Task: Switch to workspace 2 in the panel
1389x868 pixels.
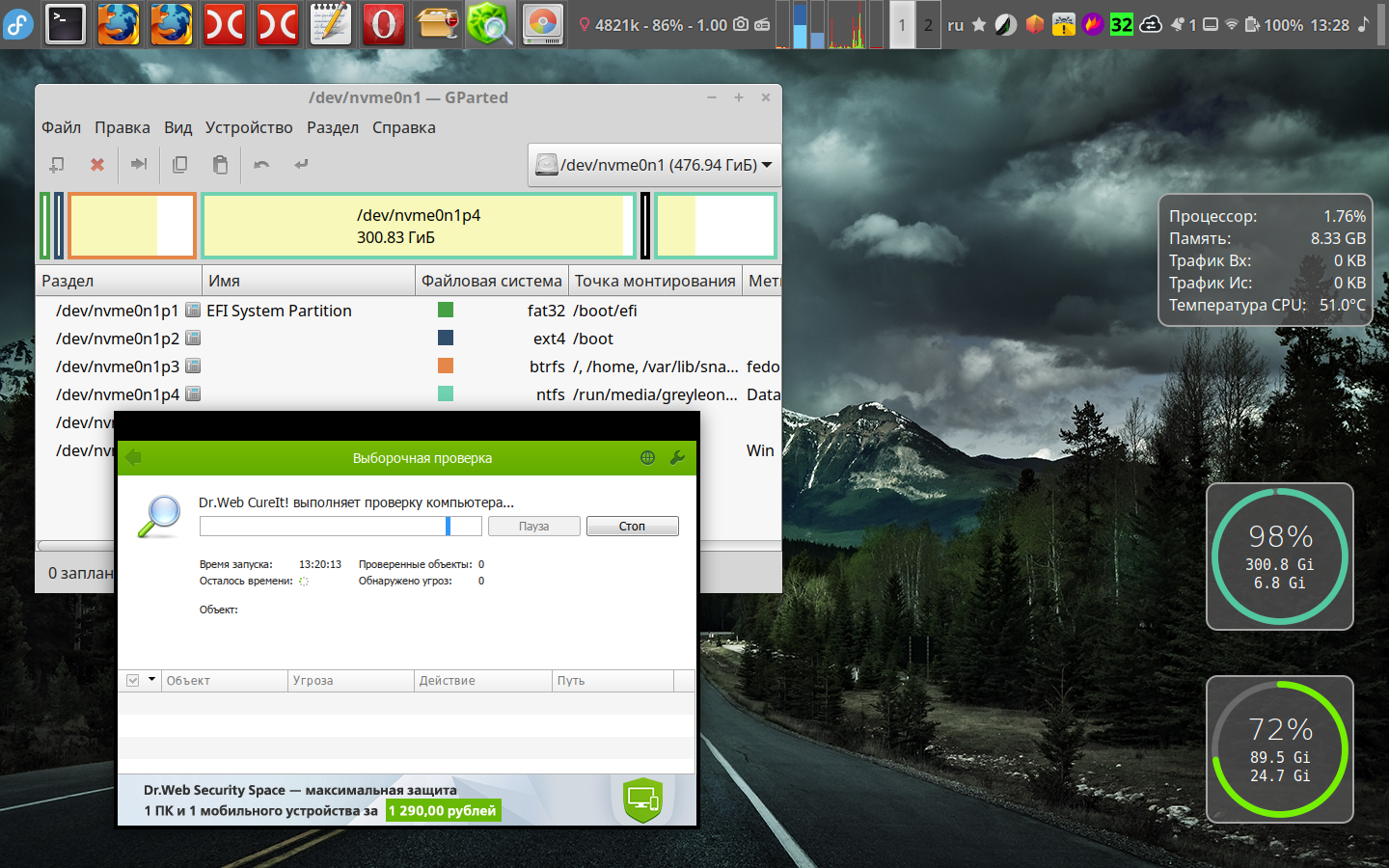Action: pos(928,25)
